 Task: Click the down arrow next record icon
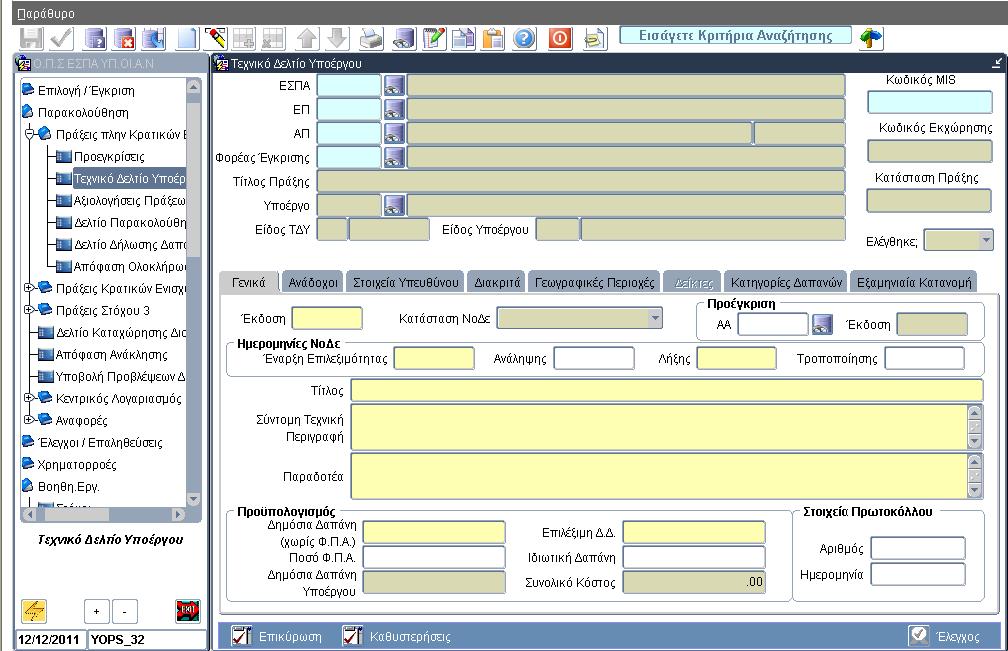tap(338, 39)
